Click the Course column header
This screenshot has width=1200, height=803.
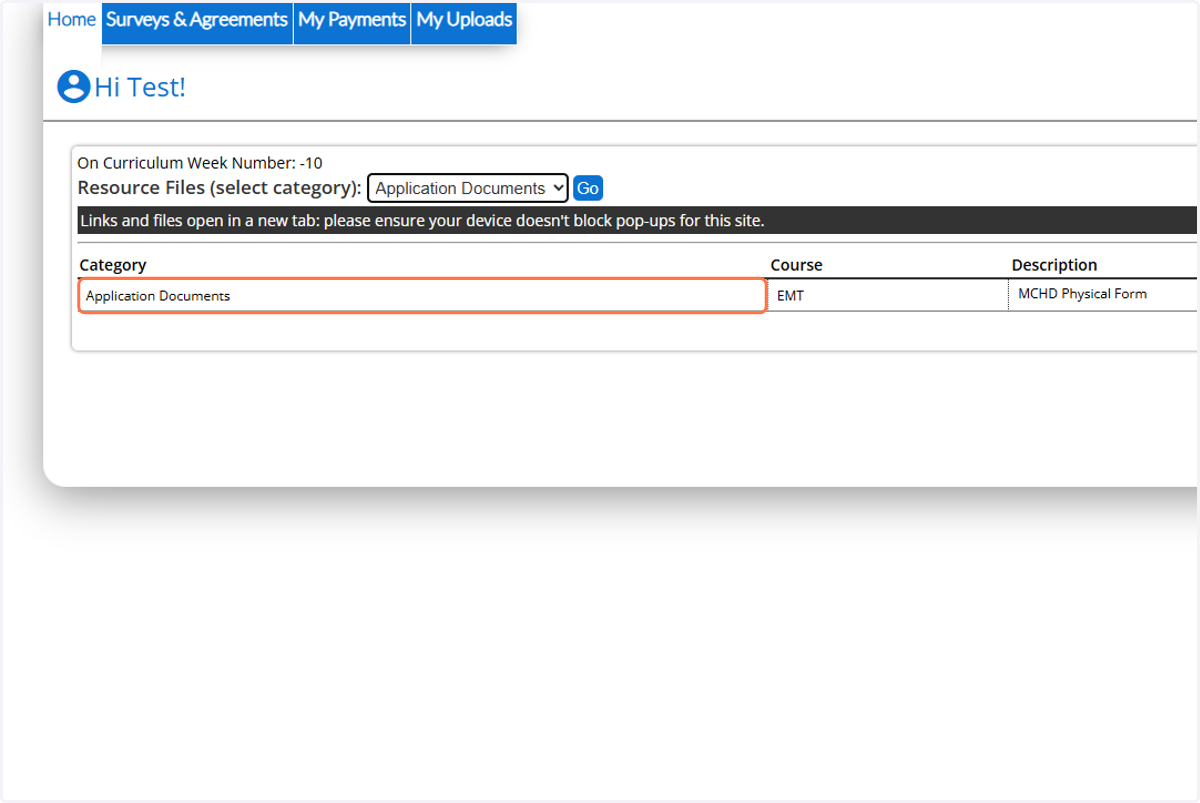click(796, 265)
